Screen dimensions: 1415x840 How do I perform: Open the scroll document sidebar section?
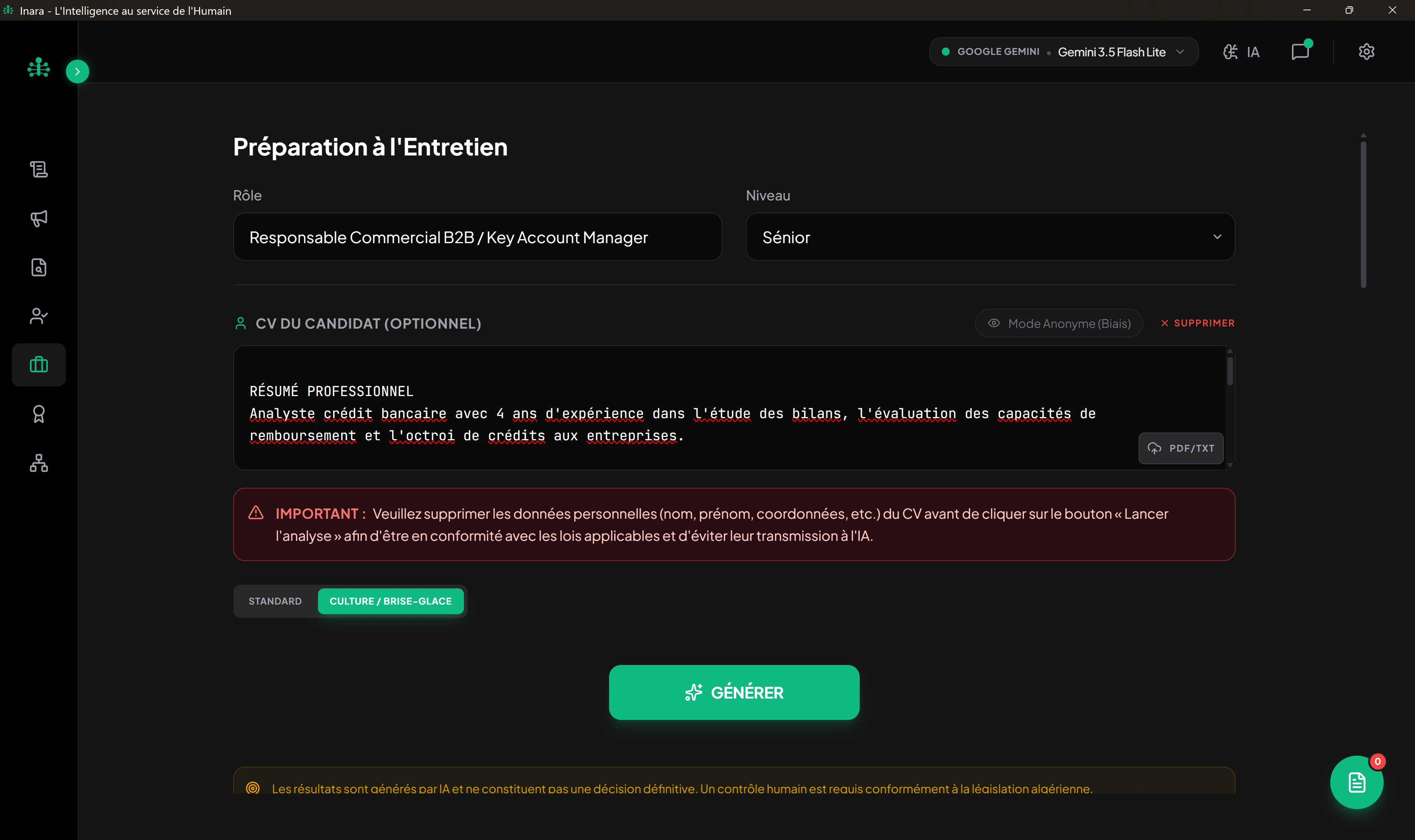[38, 169]
